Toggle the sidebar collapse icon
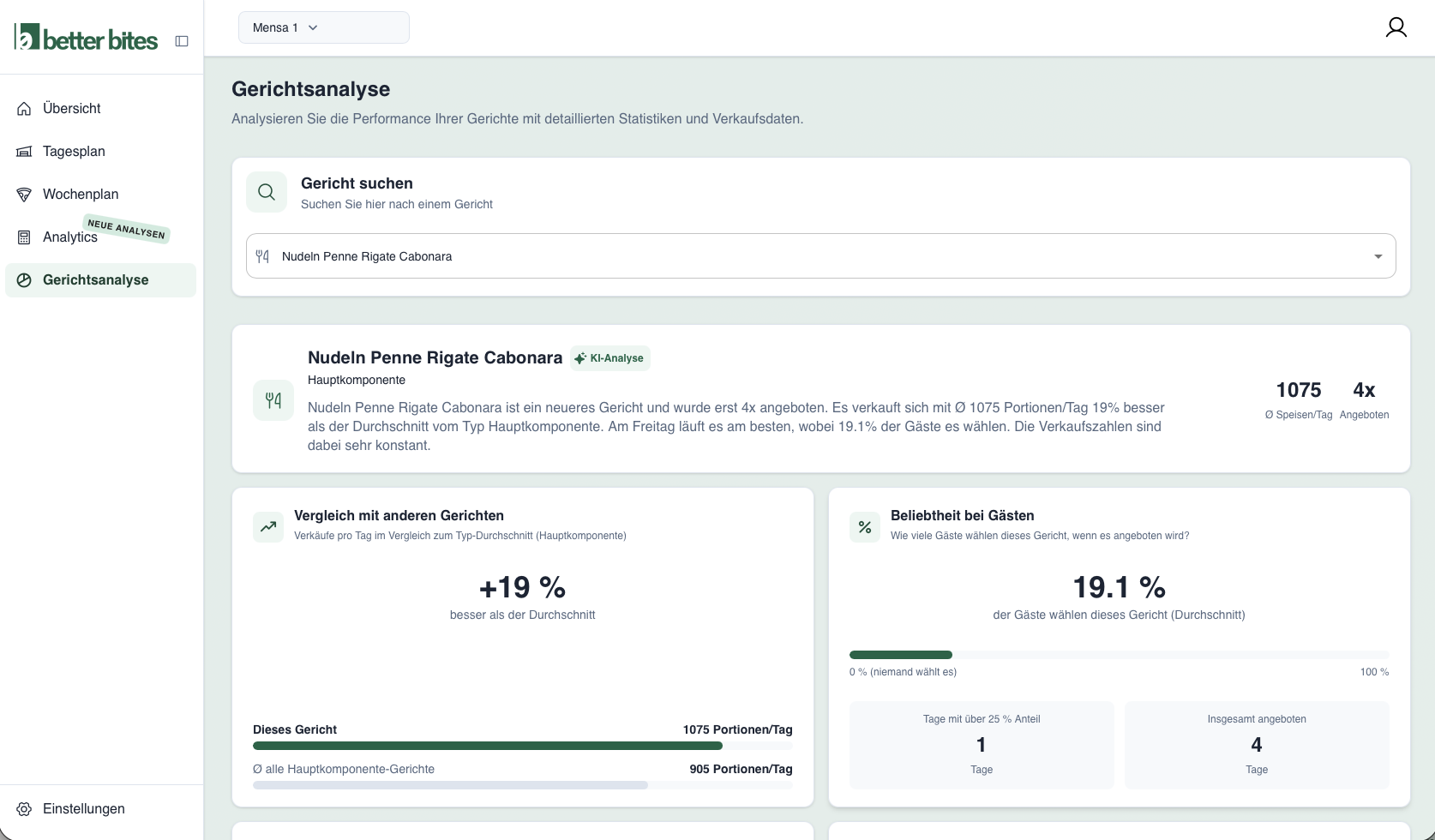Screen dimensions: 1435x840 point(182,41)
